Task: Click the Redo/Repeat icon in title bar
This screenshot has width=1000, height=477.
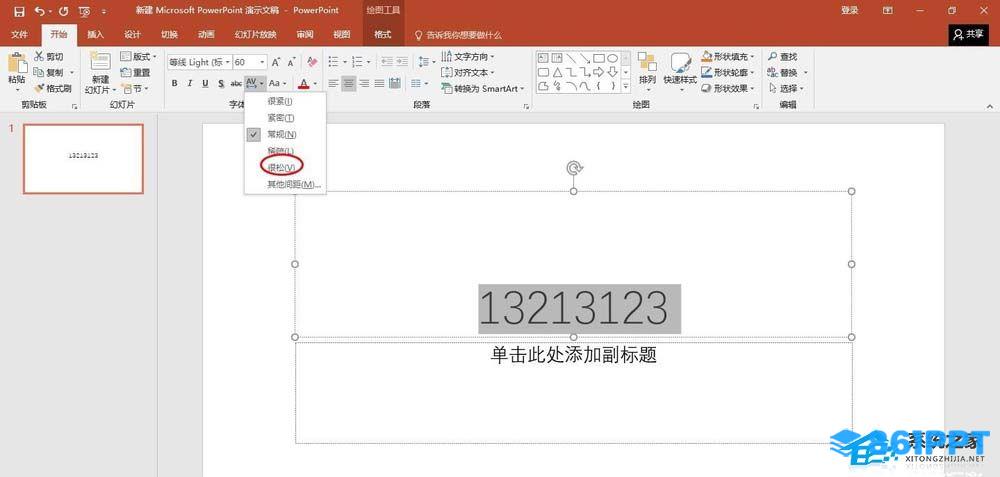Action: coord(63,11)
